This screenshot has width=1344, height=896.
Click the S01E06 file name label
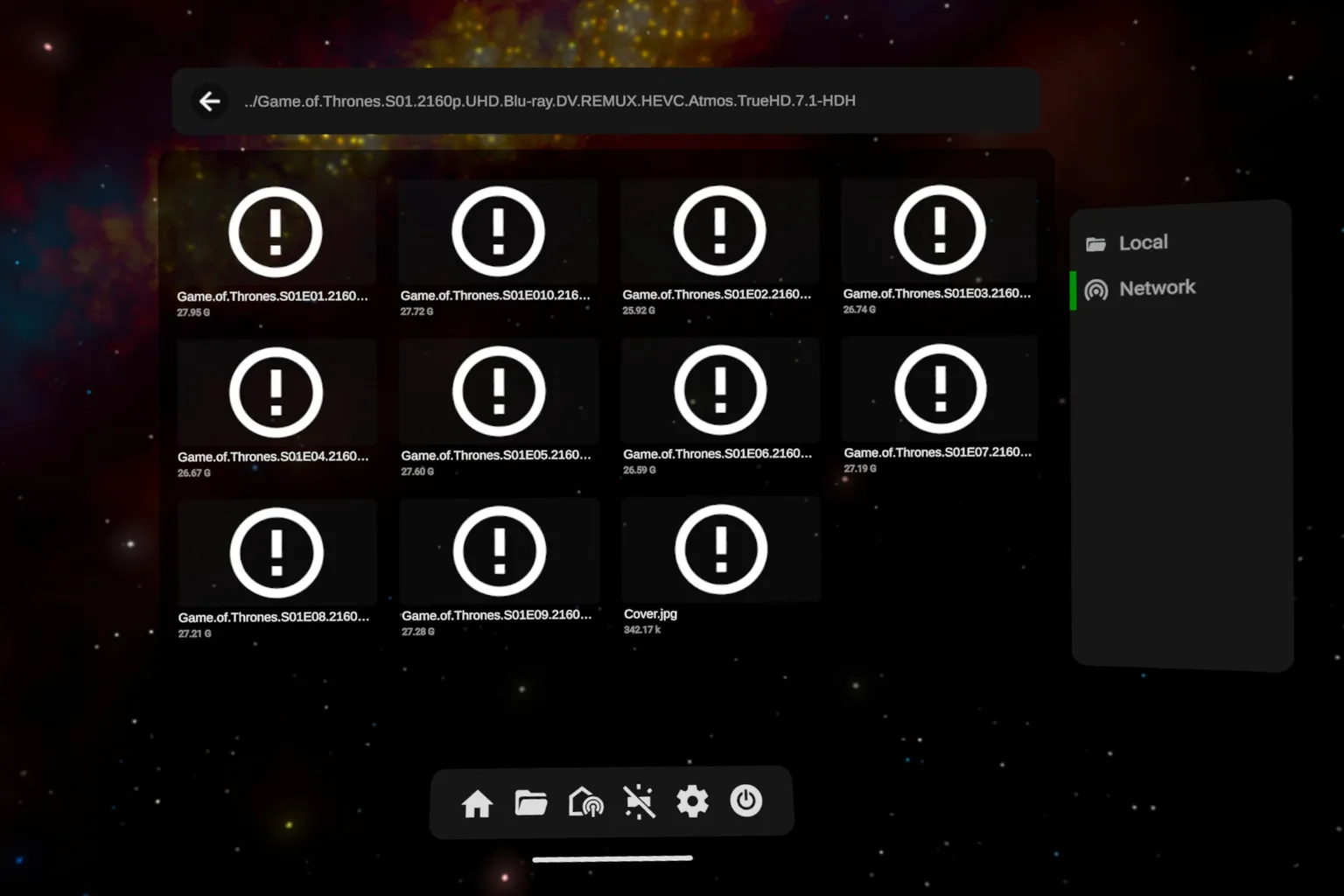(x=717, y=454)
